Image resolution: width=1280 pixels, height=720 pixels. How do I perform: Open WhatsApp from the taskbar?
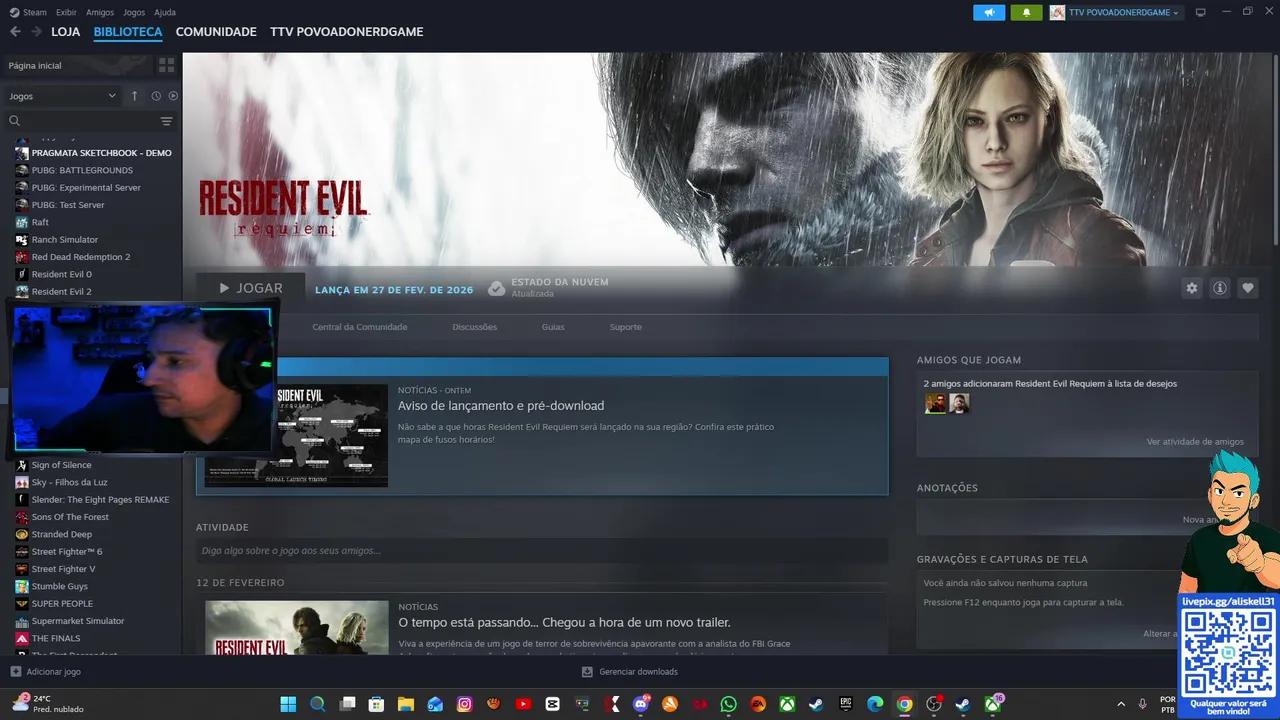point(728,704)
